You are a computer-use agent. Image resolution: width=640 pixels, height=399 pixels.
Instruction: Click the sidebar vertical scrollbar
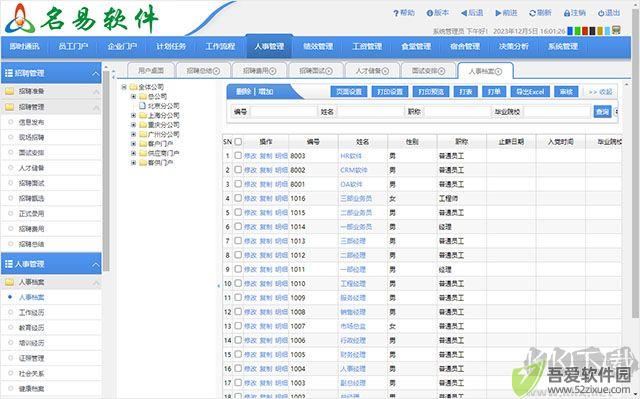click(x=106, y=171)
